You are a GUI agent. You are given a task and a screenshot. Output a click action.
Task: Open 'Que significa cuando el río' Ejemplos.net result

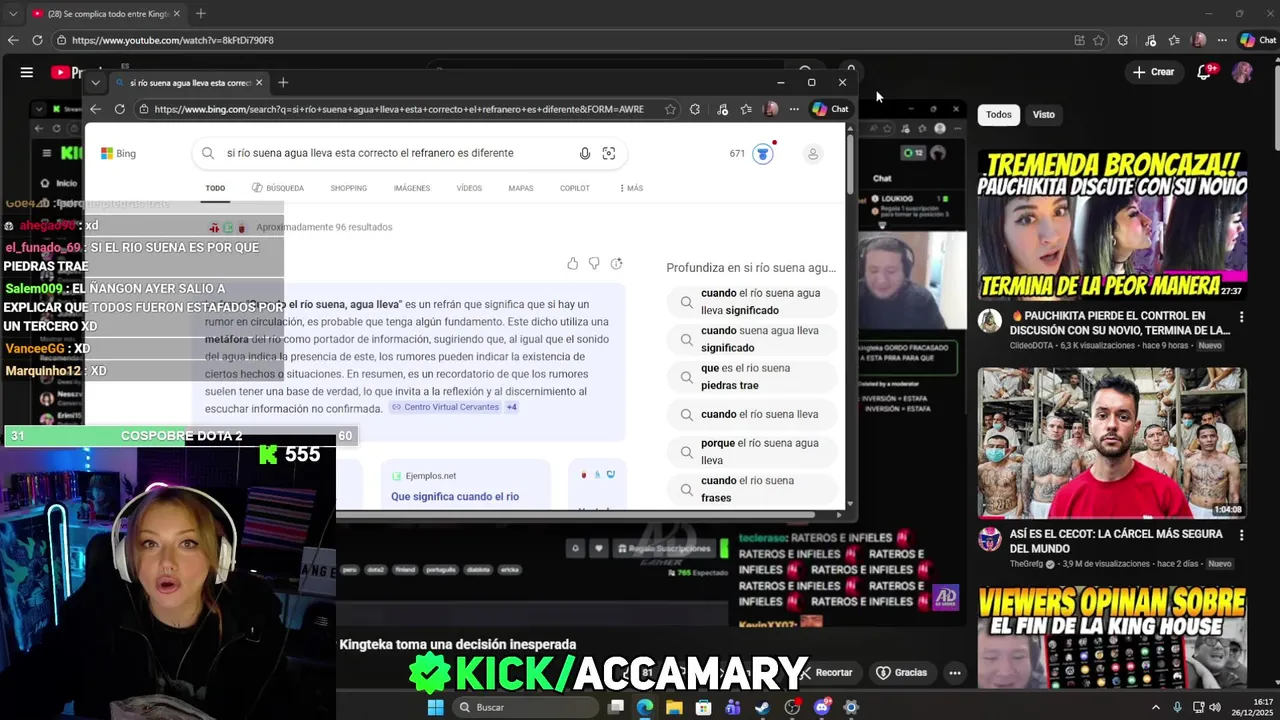455,496
